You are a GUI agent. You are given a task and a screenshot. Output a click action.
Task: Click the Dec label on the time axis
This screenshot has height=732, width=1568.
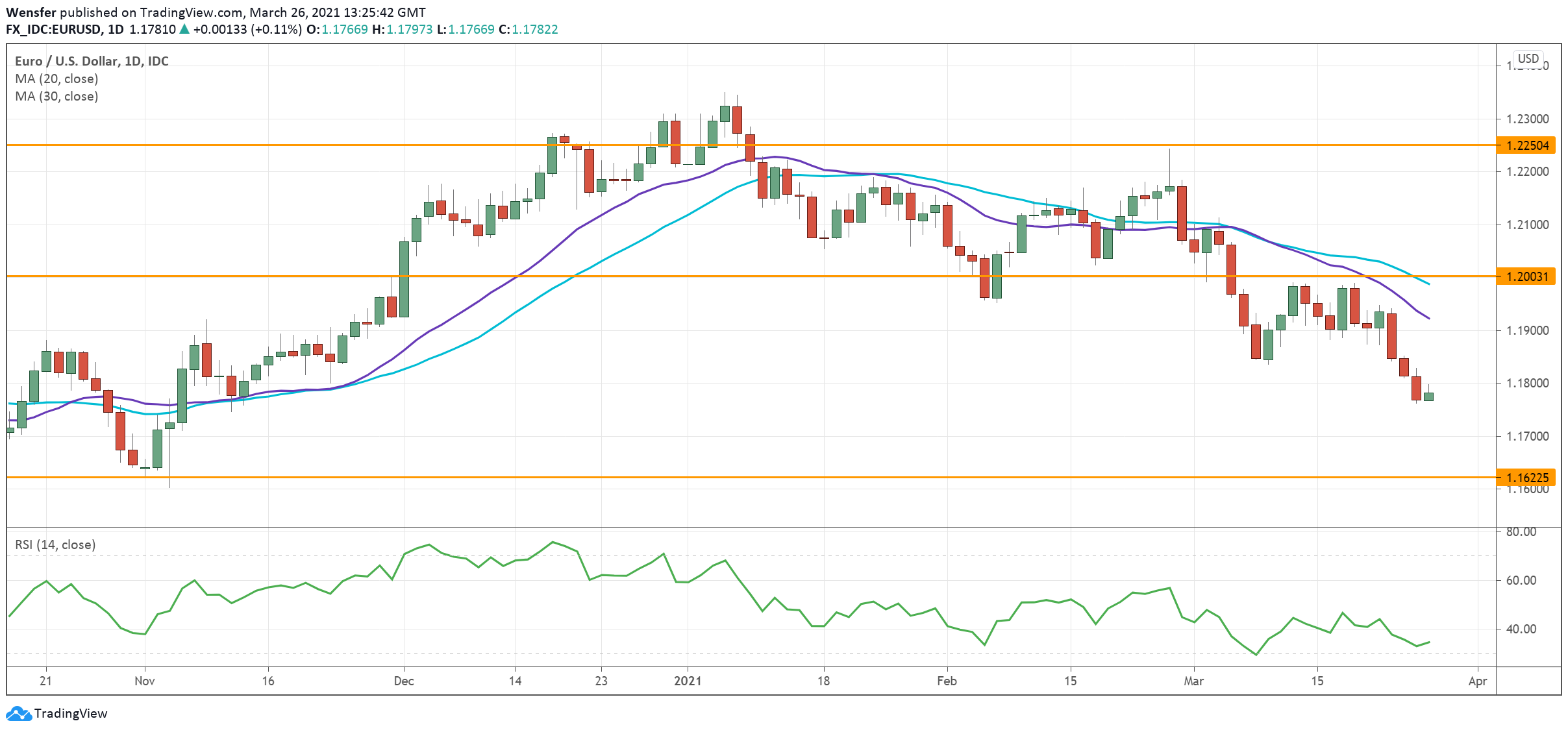(x=404, y=681)
